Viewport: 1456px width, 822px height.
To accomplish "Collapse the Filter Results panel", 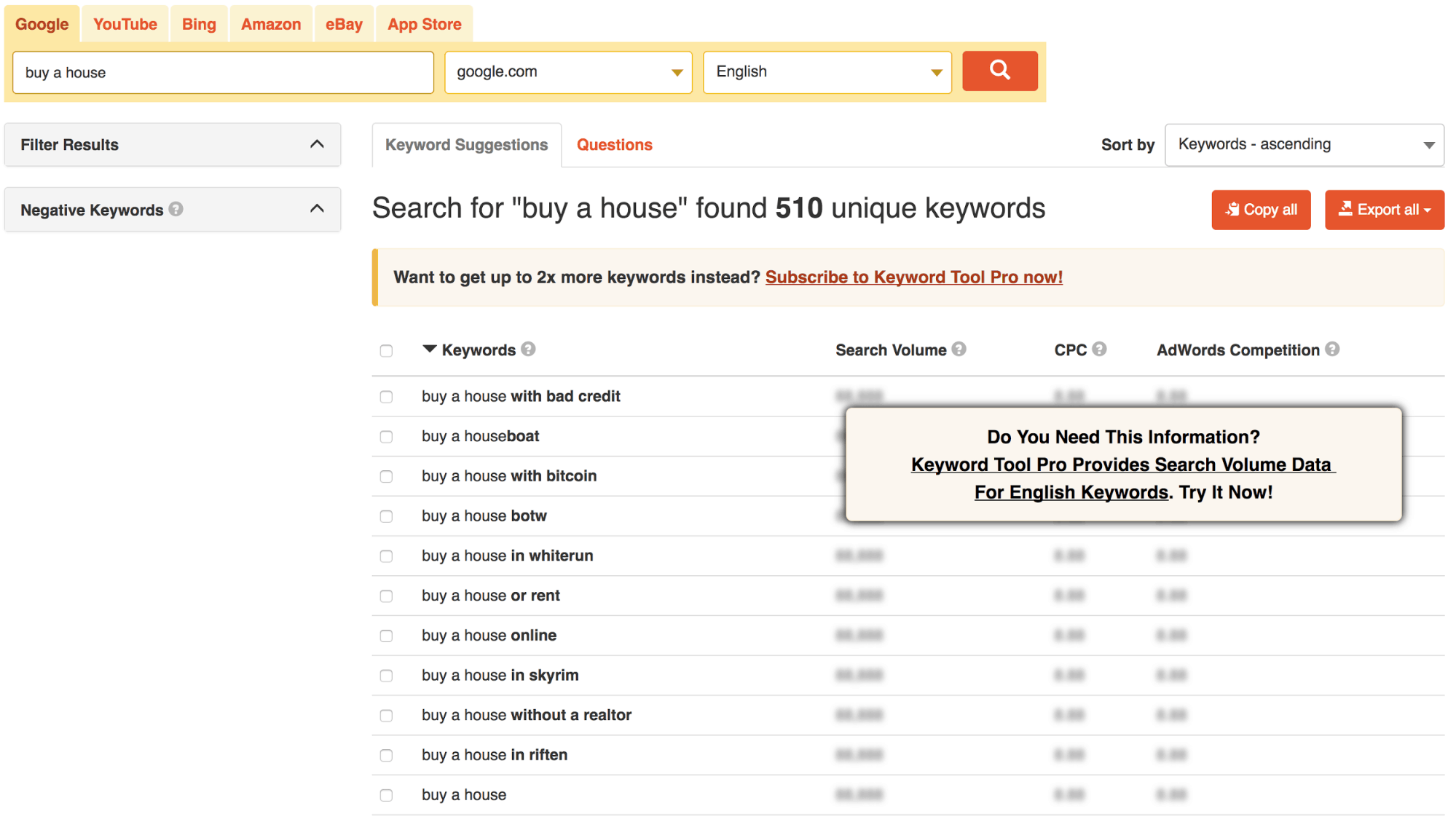I will point(317,144).
